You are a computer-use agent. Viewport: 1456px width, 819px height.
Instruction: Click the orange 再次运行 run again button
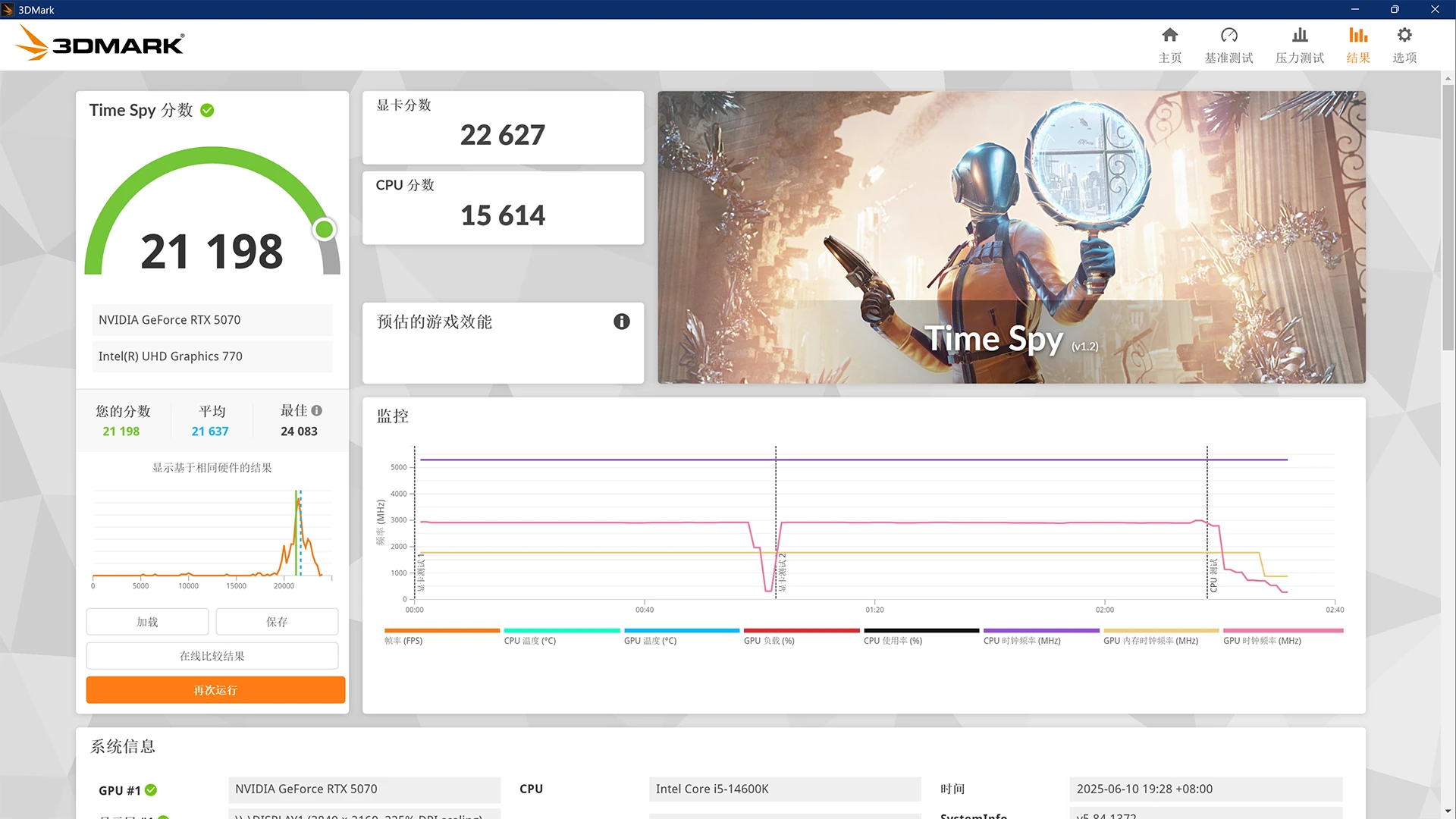[x=215, y=690]
